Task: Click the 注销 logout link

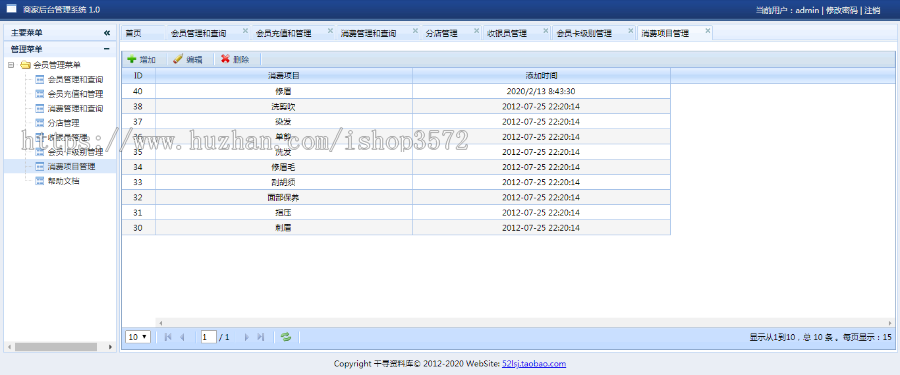Action: tap(872, 10)
